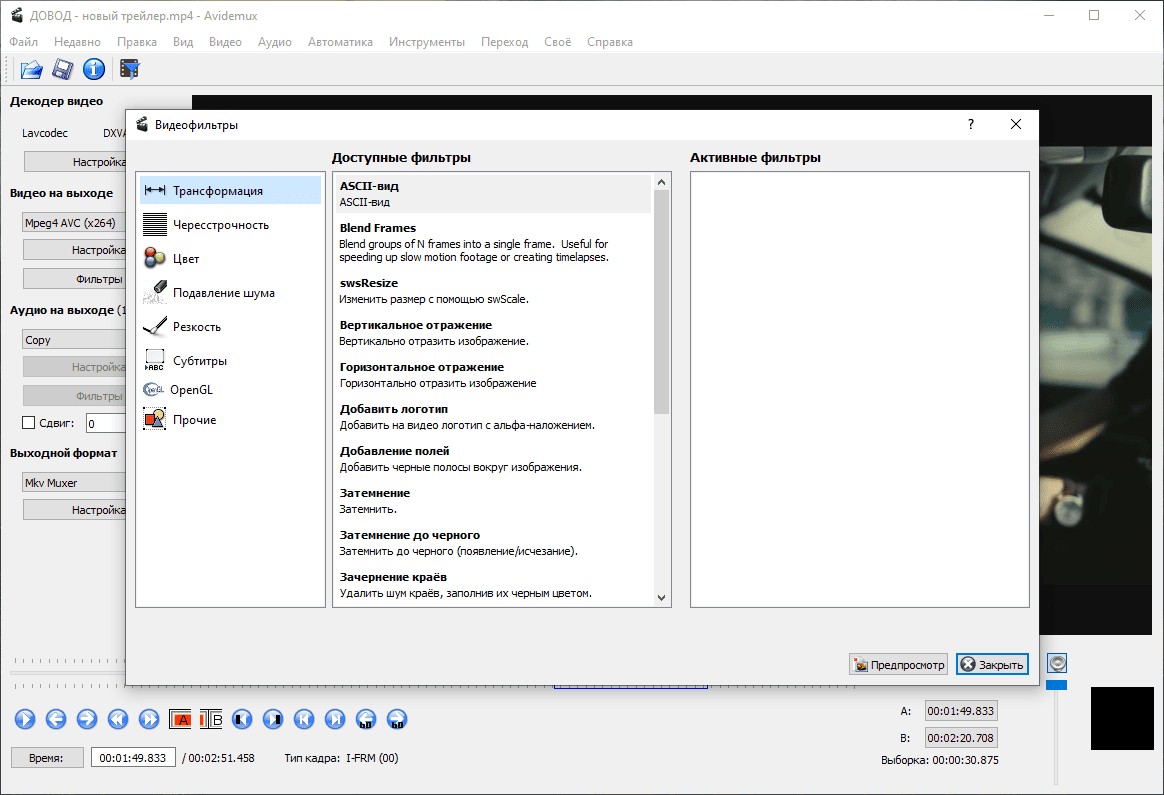Click the Предпросмотр button
The height and width of the screenshot is (795, 1164).
pyautogui.click(x=898, y=664)
